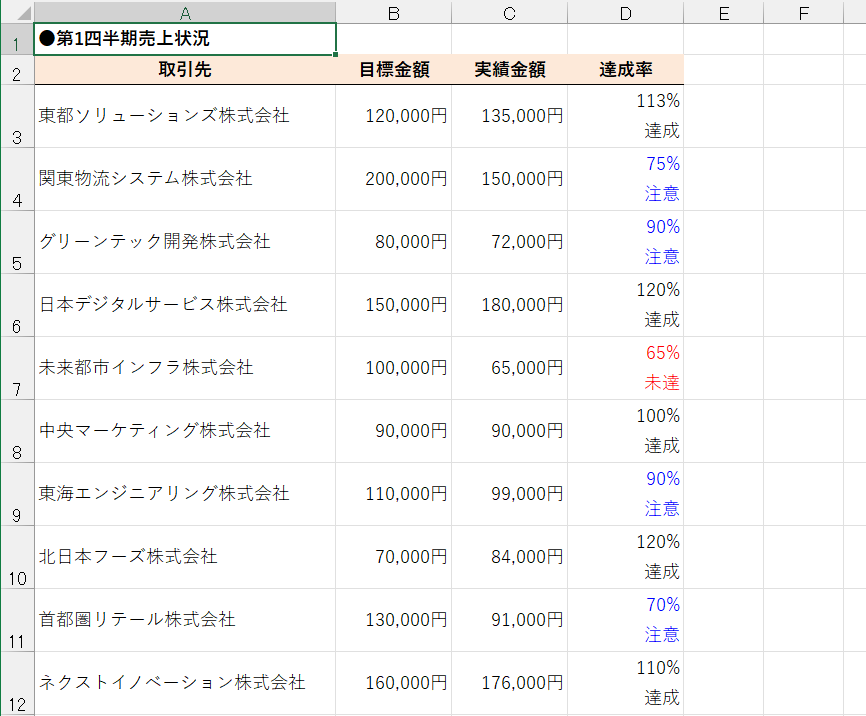Click target amount 80,000円

[393, 242]
